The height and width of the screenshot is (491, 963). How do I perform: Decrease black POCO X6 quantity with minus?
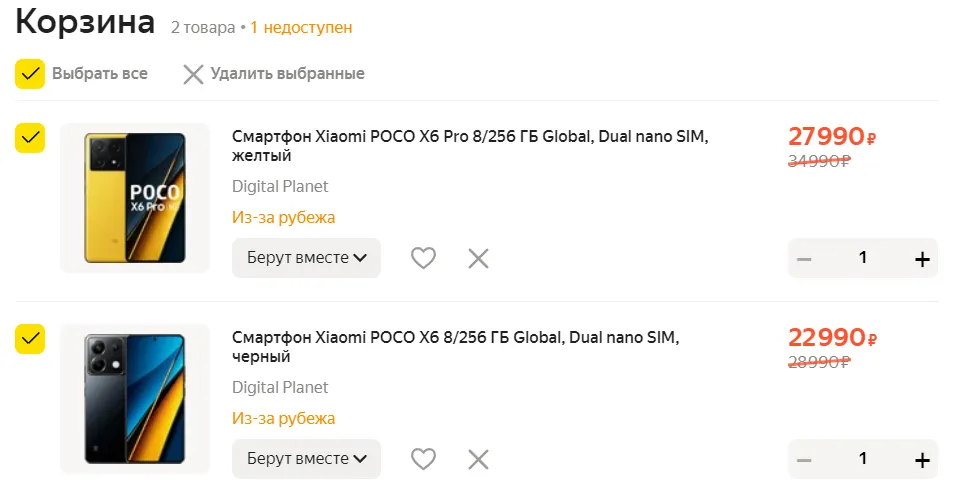[804, 460]
